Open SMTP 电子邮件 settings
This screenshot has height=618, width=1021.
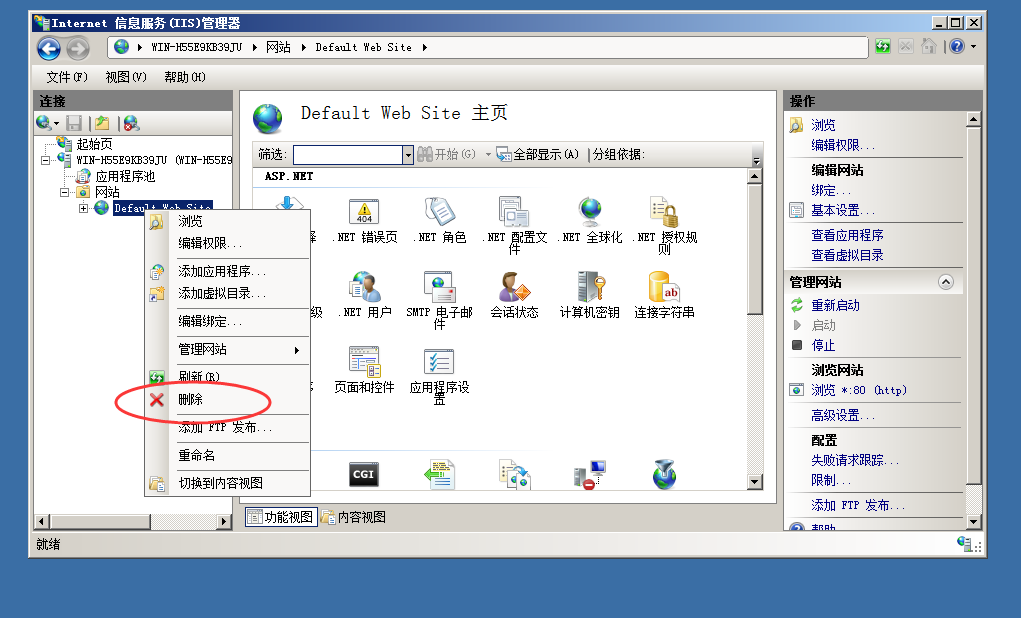[x=438, y=290]
